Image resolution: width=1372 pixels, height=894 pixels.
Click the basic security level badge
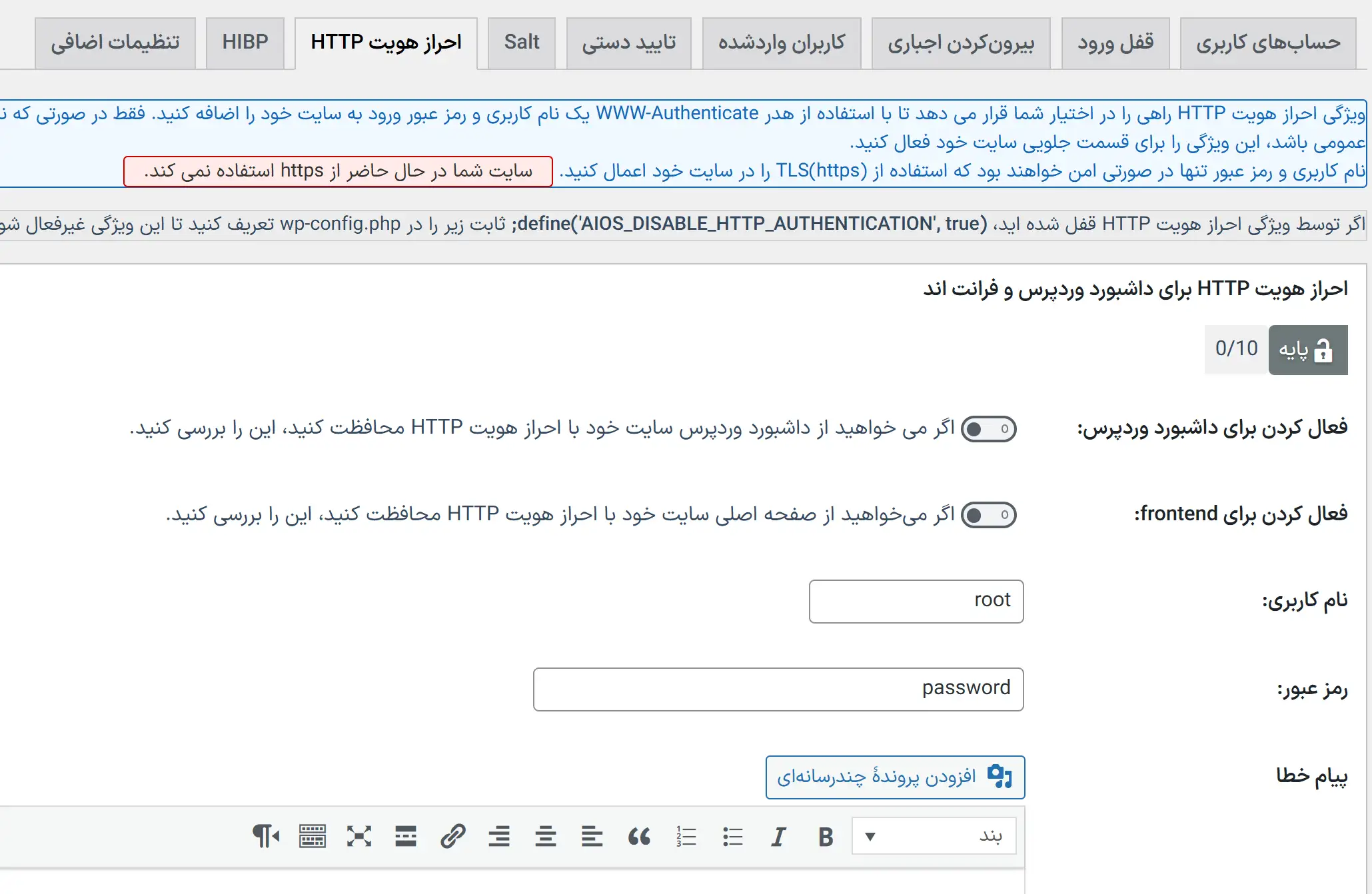[x=1307, y=350]
